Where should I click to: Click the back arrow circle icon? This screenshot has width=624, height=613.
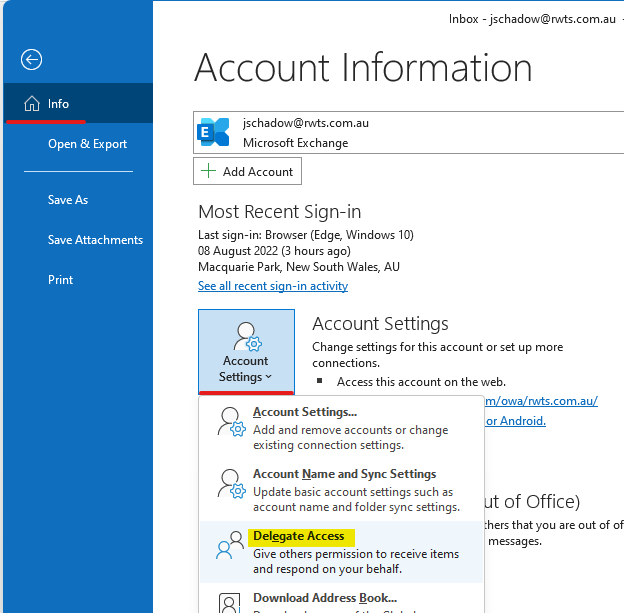pyautogui.click(x=31, y=60)
